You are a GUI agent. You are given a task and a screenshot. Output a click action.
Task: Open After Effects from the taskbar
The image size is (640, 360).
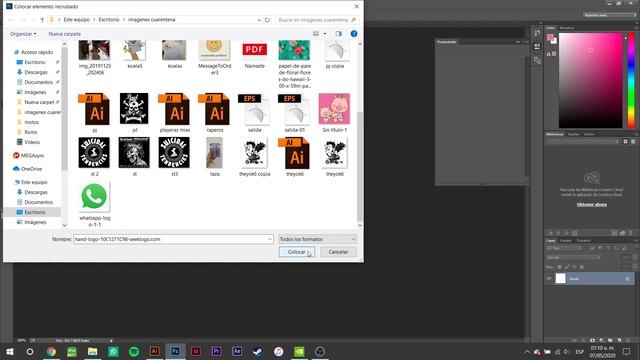237,351
